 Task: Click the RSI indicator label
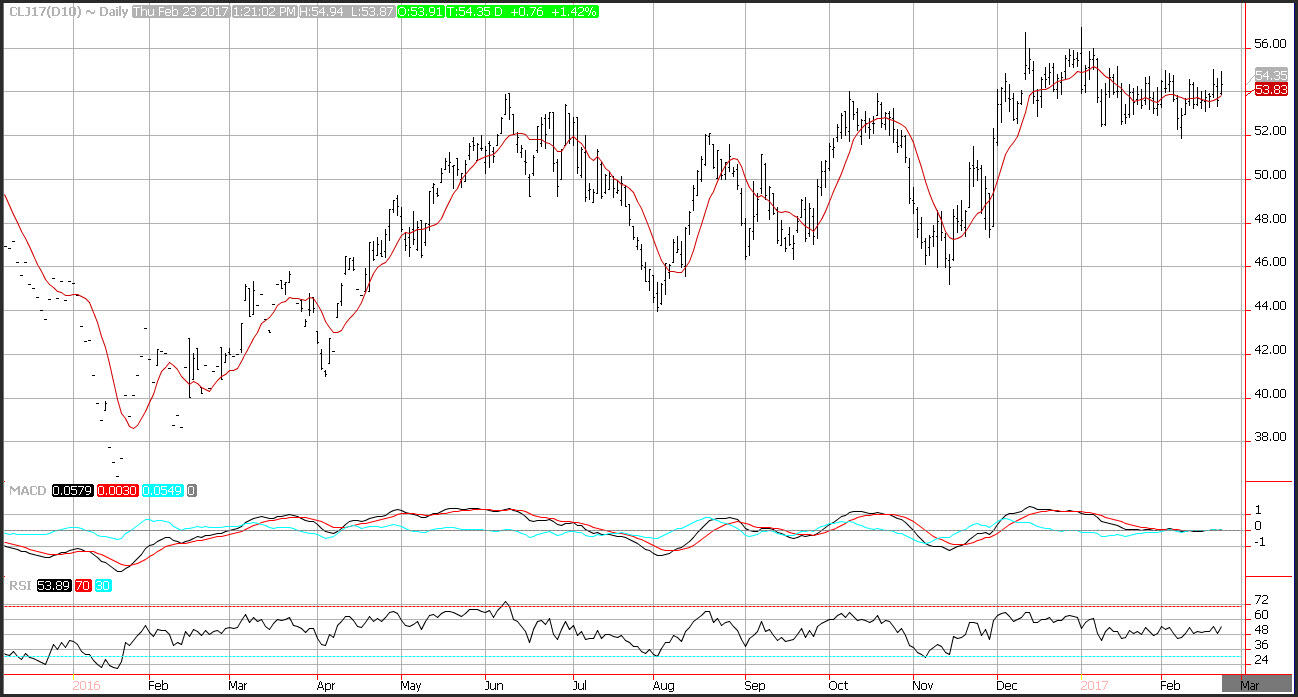click(19, 583)
